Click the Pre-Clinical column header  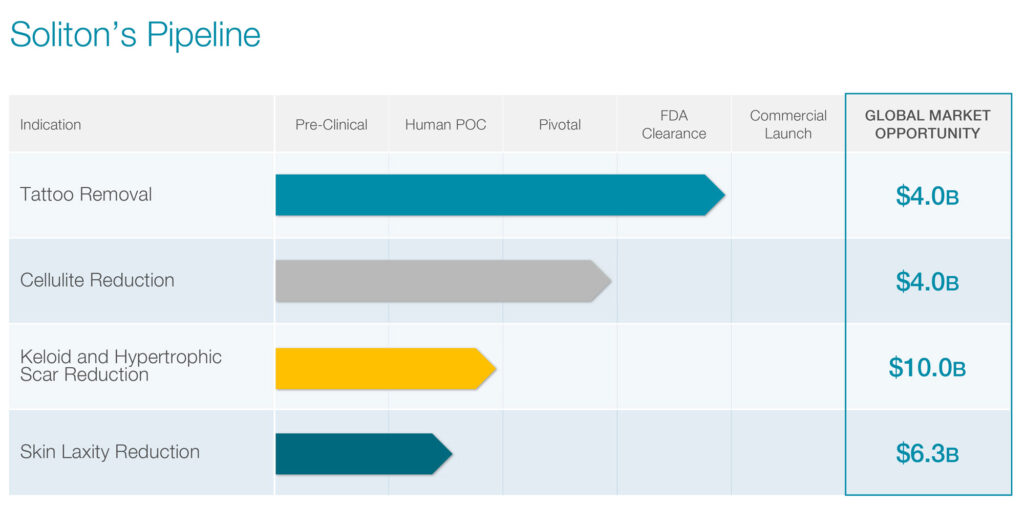tap(331, 124)
